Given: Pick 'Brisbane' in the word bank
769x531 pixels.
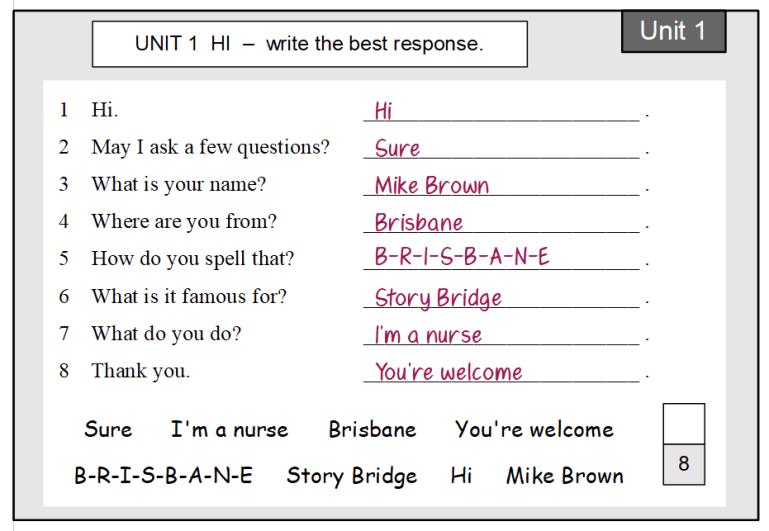Looking at the screenshot, I should pyautogui.click(x=372, y=430).
